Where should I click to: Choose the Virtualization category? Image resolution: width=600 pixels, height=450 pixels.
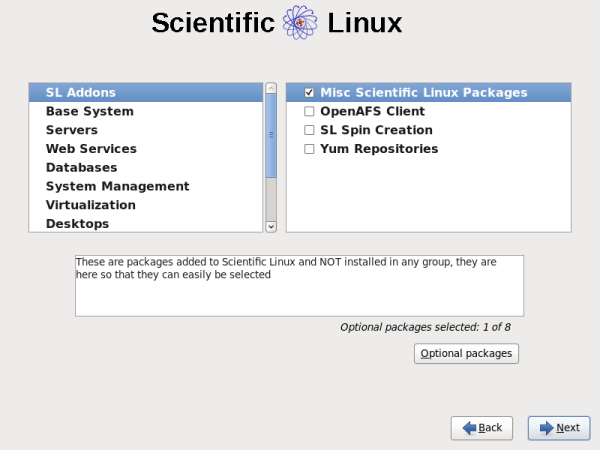(90, 205)
